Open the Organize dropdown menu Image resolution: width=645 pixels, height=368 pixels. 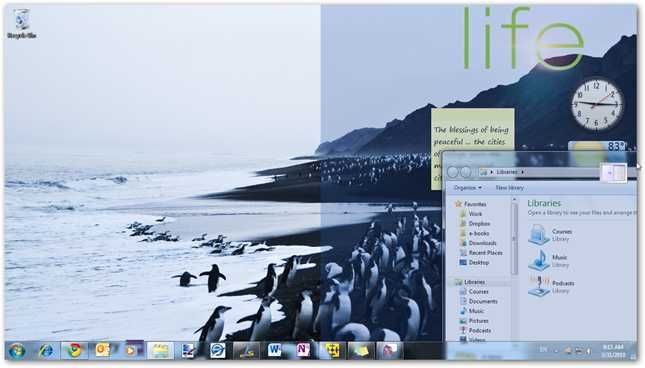pos(468,187)
